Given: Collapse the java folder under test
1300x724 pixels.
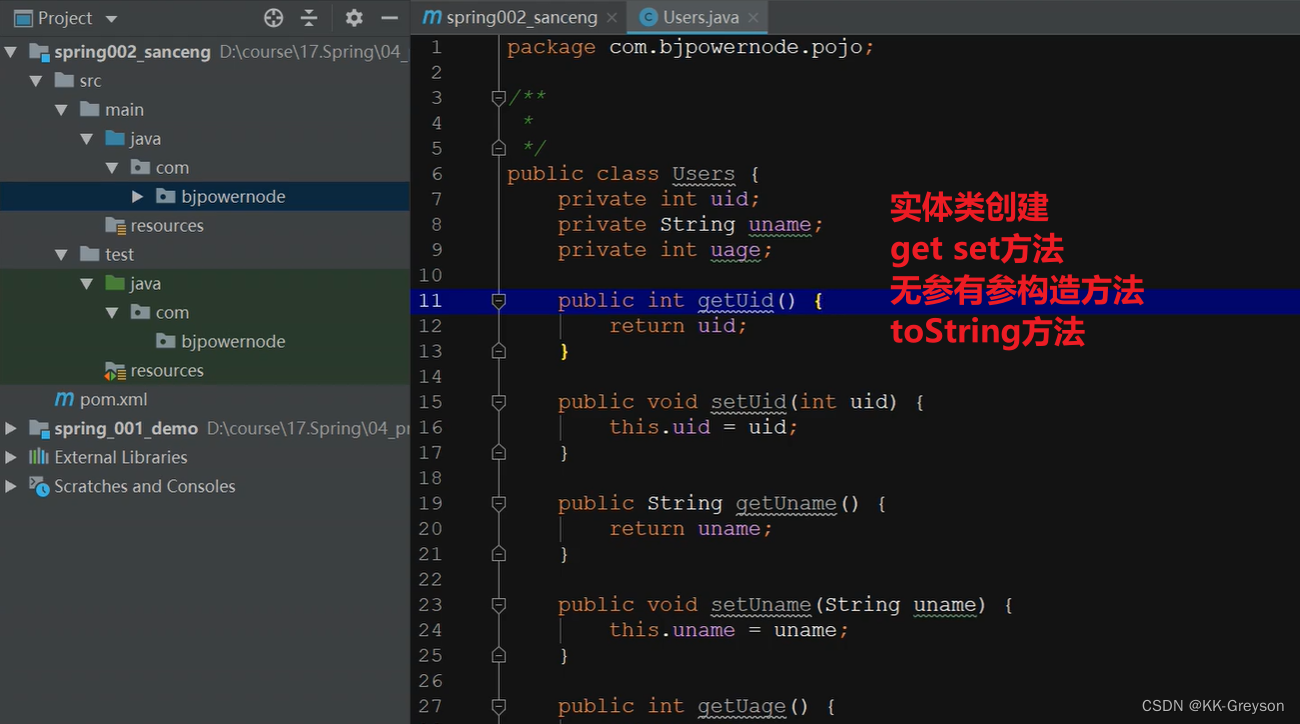Looking at the screenshot, I should point(87,284).
